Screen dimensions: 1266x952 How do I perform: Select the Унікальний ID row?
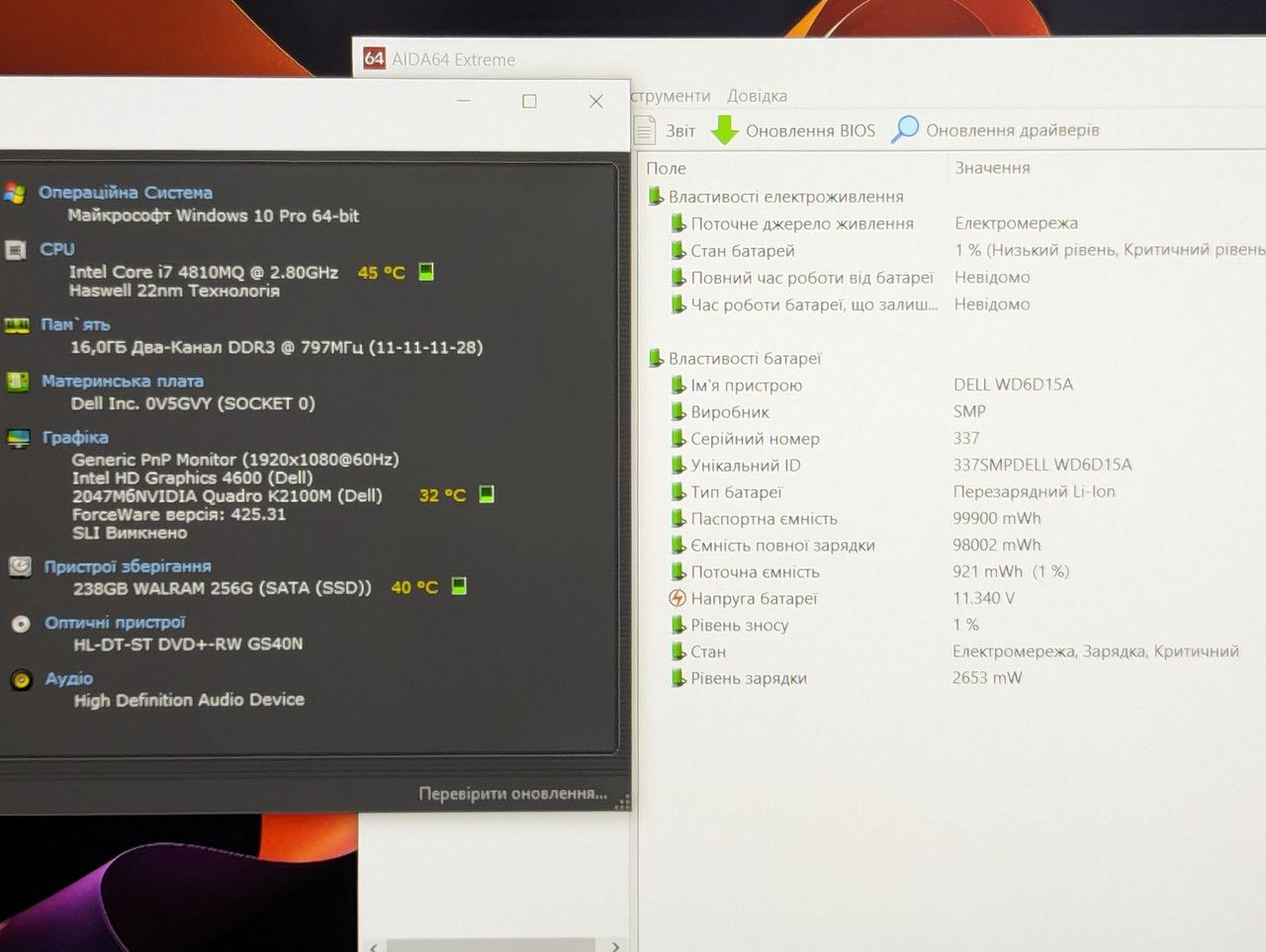pyautogui.click(x=953, y=465)
